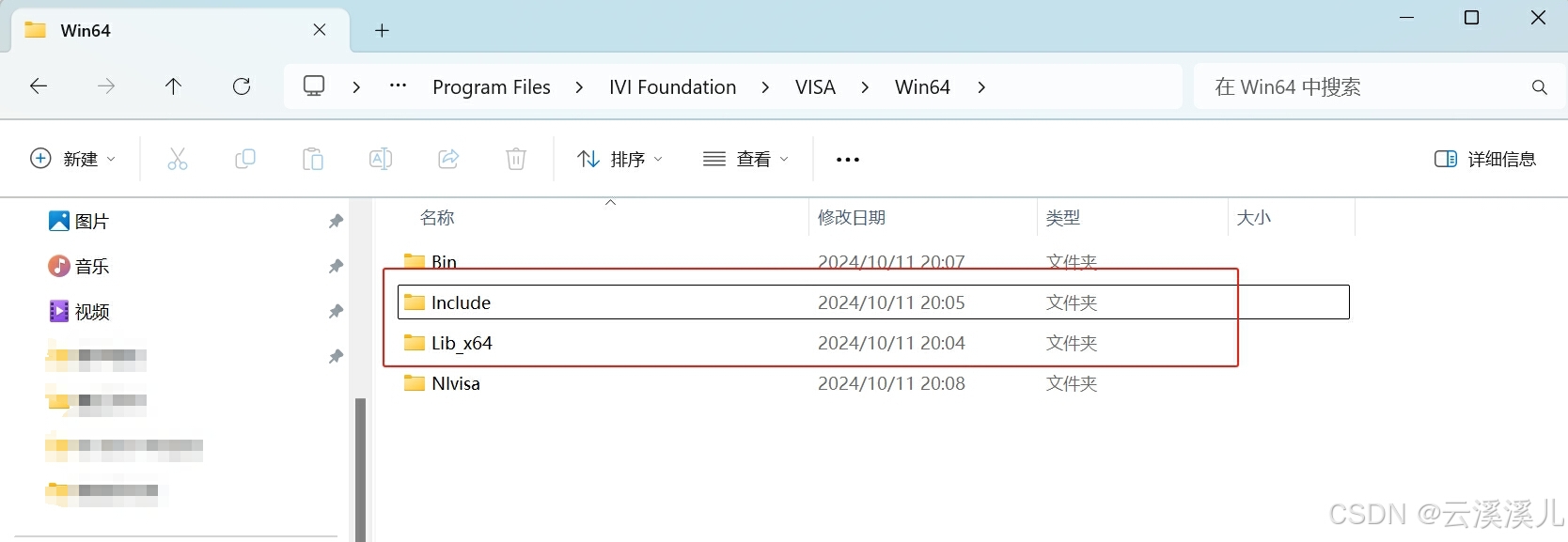Navigate to VISA breadcrumb
1568x542 pixels.
tap(815, 87)
